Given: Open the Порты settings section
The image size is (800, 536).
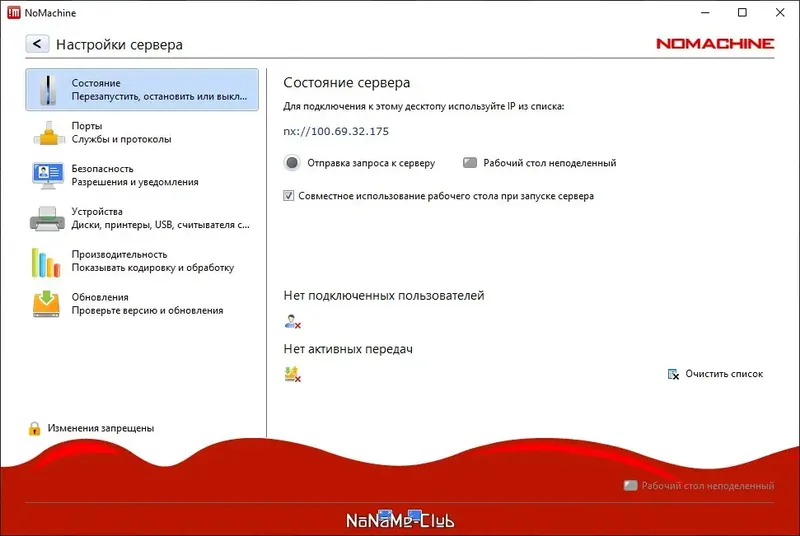Looking at the screenshot, I should coord(142,133).
